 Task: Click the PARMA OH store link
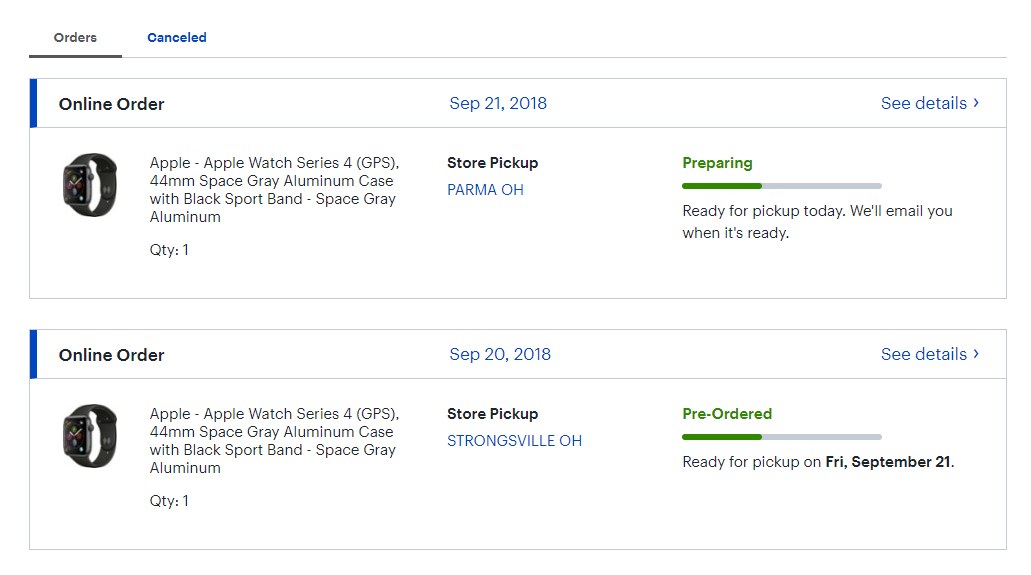point(485,190)
